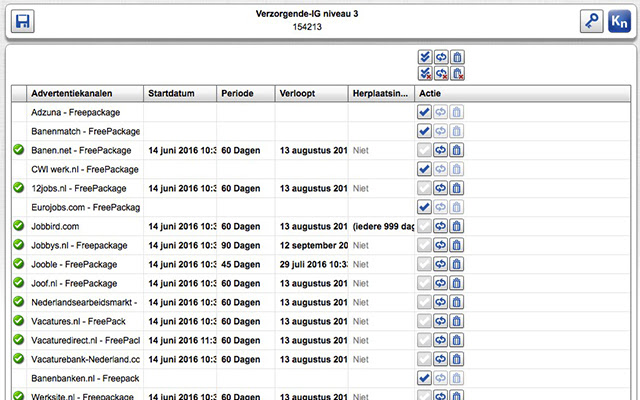
Task: Repost the Jobbird.com advertisement
Action: tap(440, 226)
